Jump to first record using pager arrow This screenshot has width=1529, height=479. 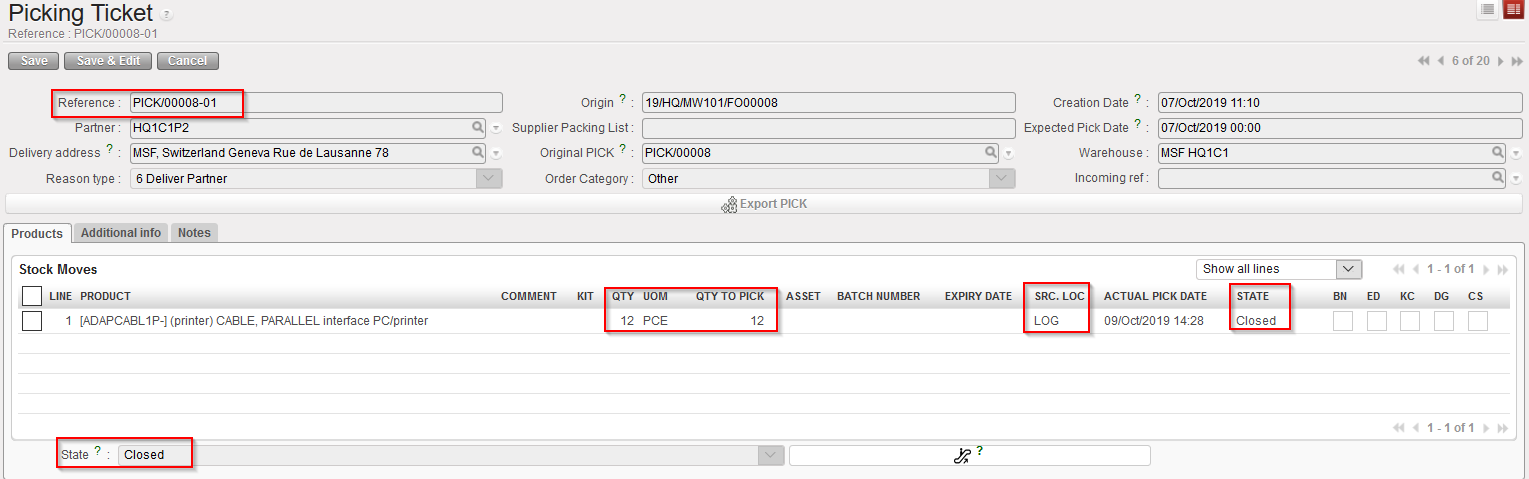[1423, 61]
